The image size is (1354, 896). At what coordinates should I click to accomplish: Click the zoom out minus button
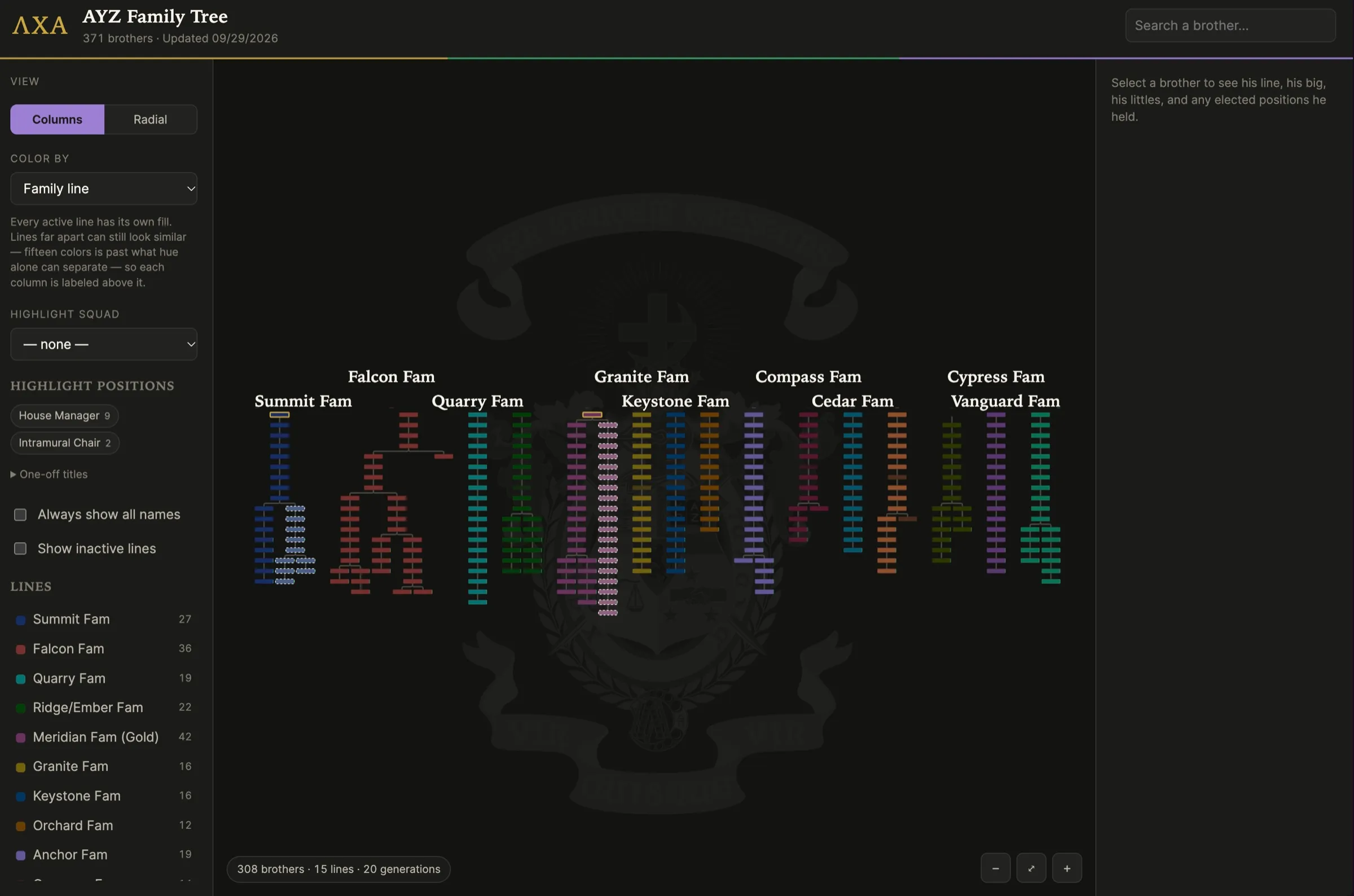[995, 868]
